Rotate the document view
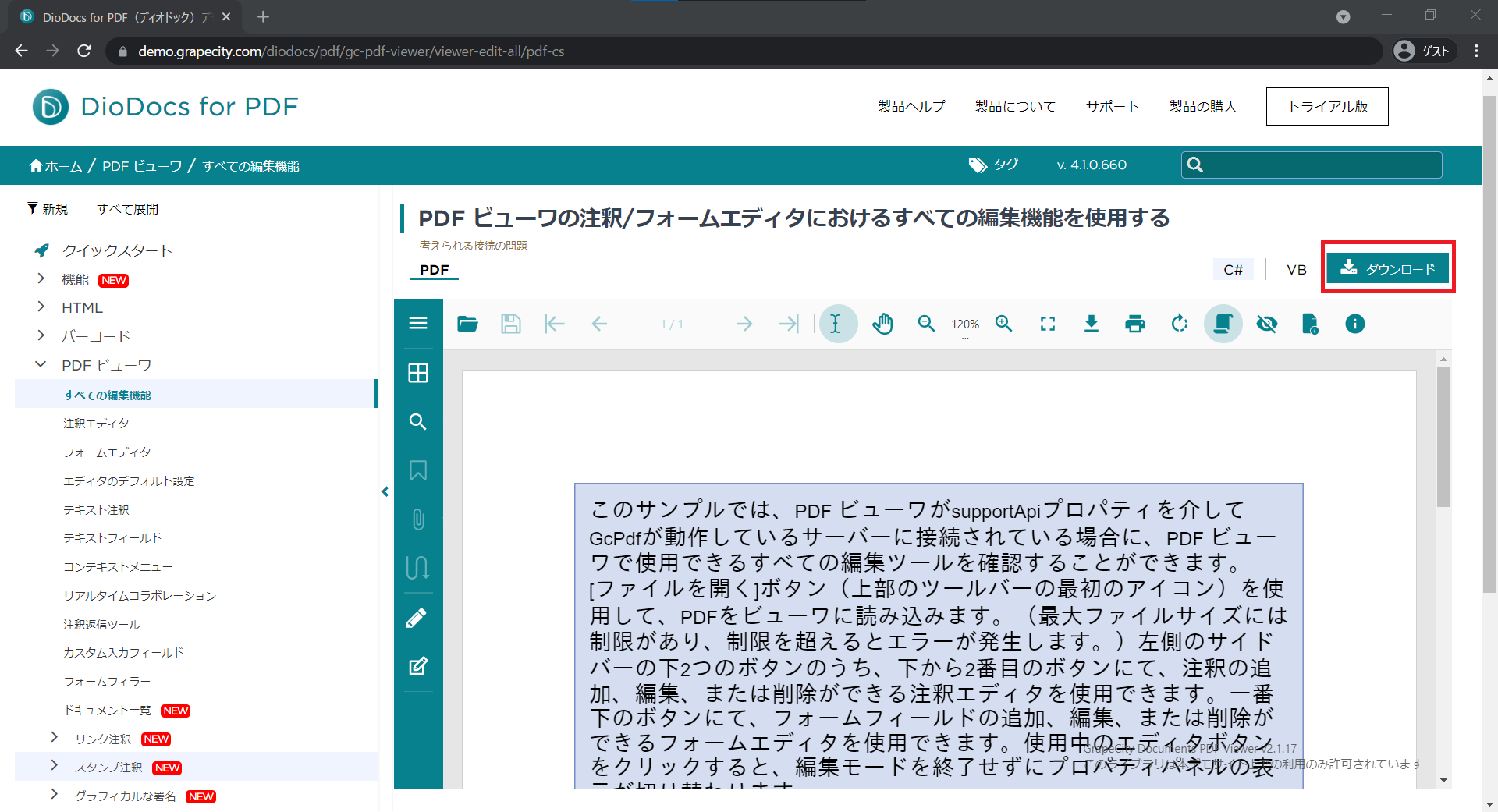1498x812 pixels. (x=1179, y=324)
